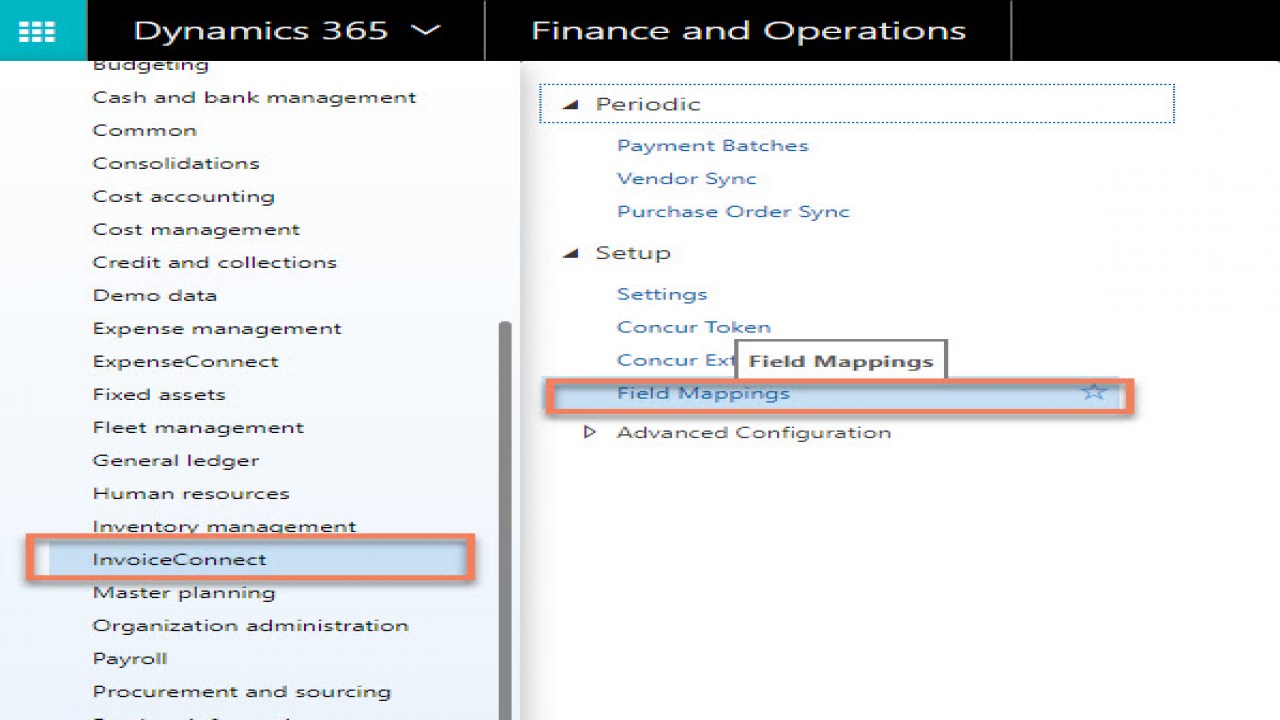
Task: Favorite Field Mappings with the star icon
Action: pyautogui.click(x=1094, y=392)
